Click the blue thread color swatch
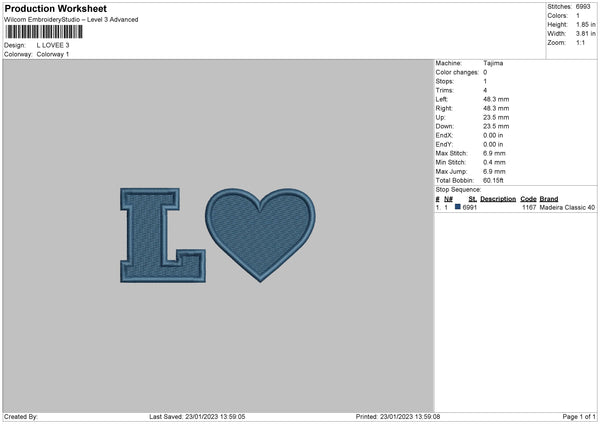The image size is (600, 424). tap(458, 207)
